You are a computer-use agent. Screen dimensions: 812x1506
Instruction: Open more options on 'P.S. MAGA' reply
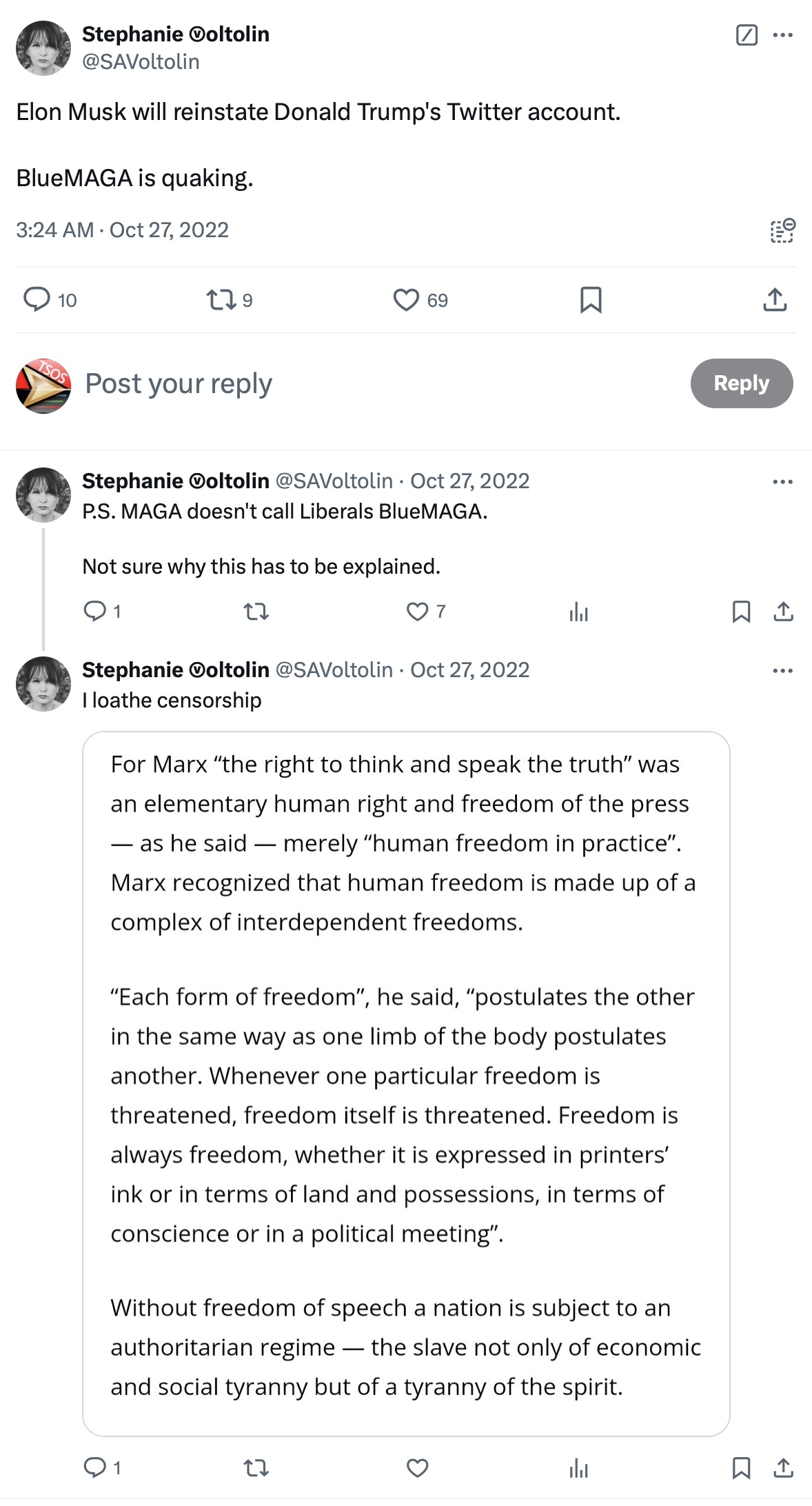pos(782,481)
